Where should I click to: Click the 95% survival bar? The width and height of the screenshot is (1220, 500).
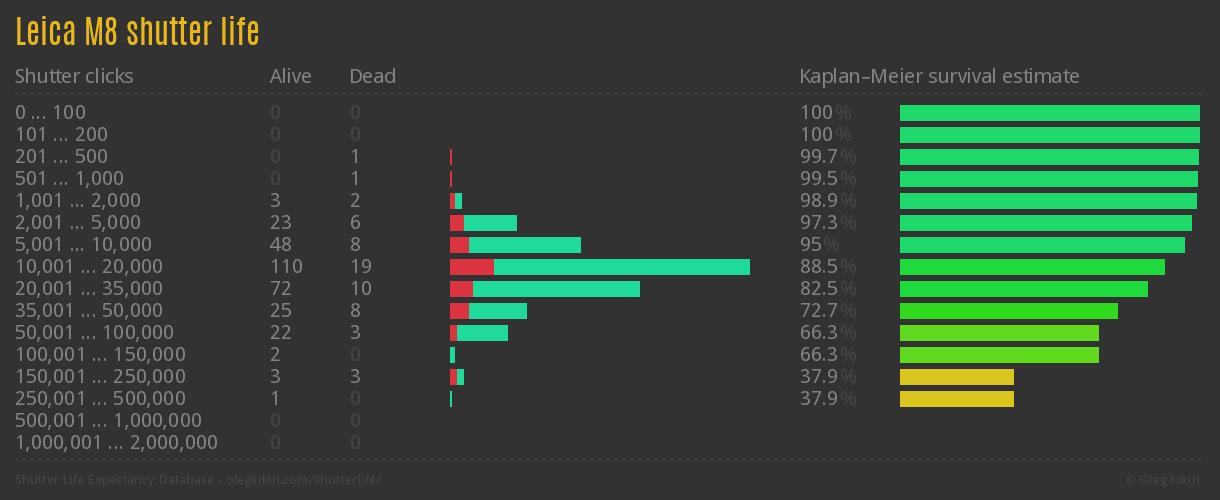[1042, 245]
